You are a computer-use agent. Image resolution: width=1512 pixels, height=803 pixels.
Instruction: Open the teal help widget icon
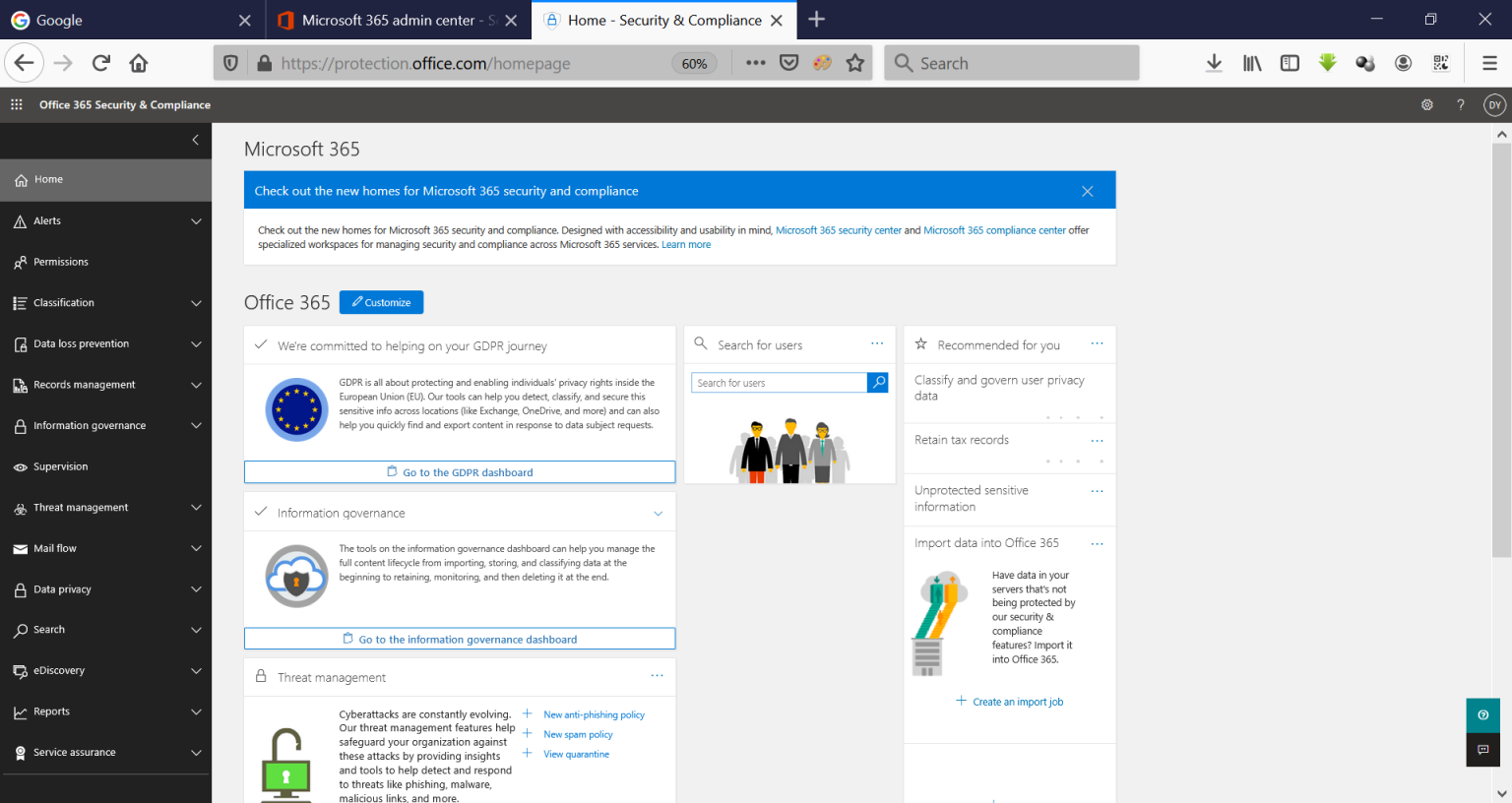coord(1482,715)
